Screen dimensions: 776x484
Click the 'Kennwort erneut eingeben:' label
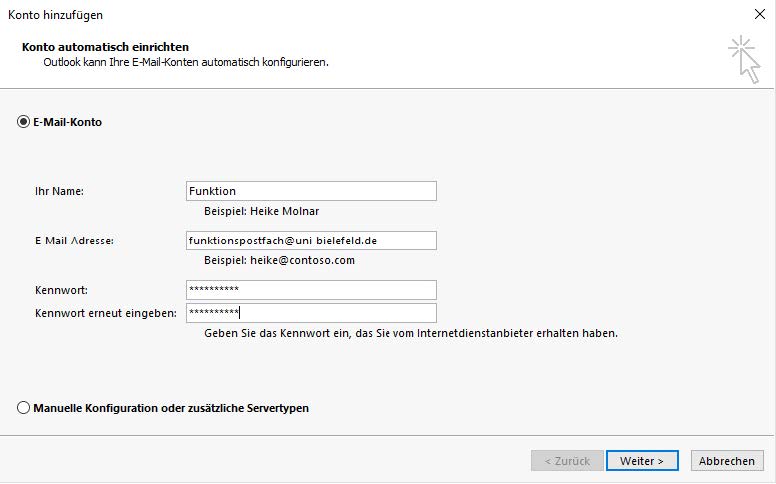pos(105,313)
